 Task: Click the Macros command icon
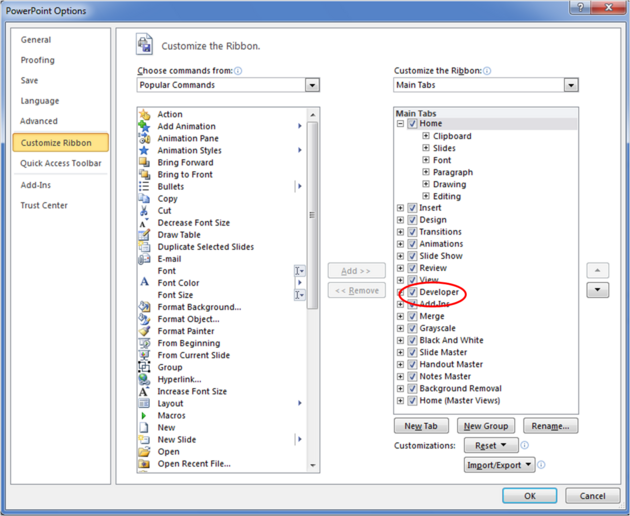(145, 415)
